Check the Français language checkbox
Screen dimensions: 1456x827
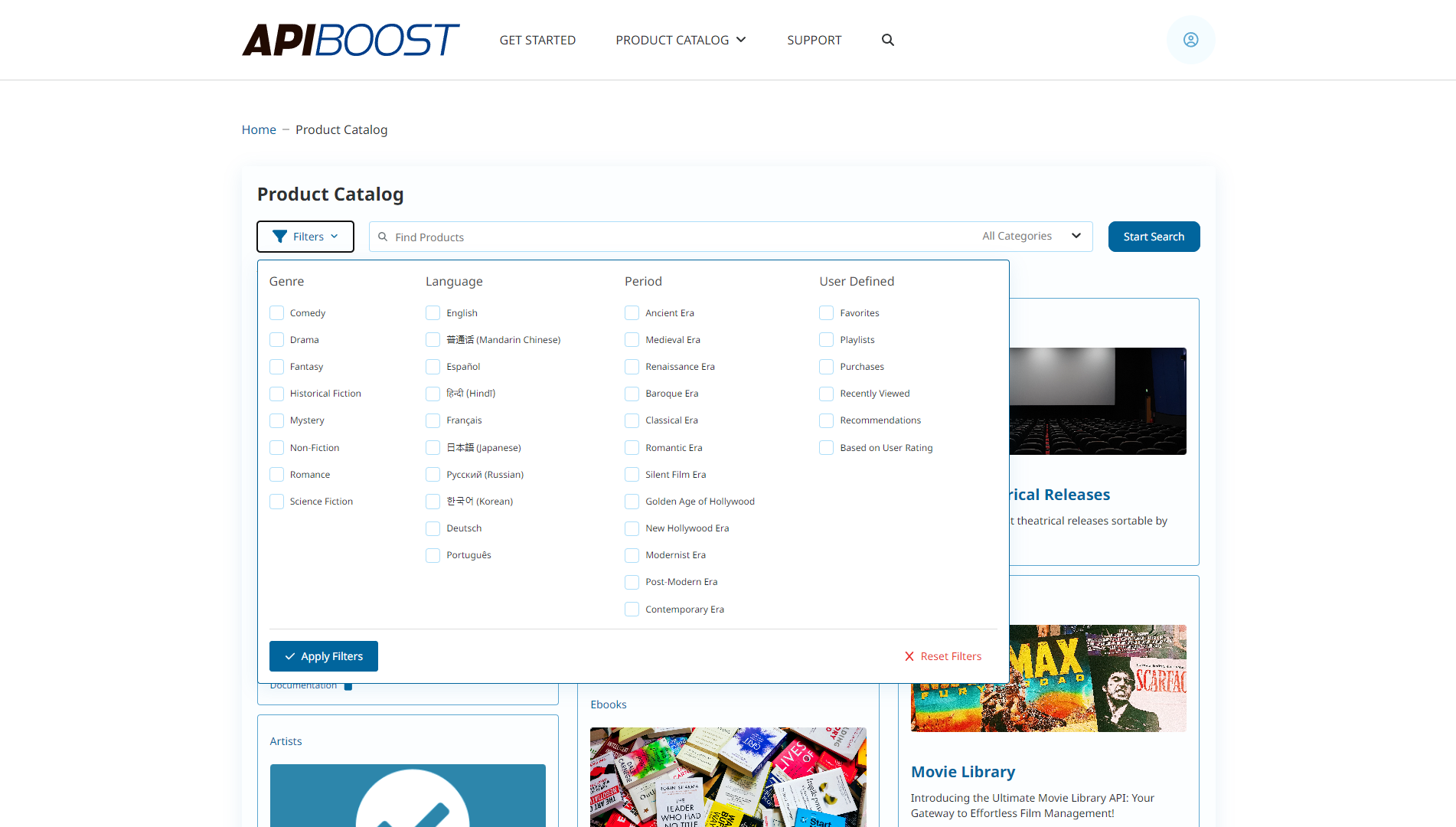click(433, 420)
